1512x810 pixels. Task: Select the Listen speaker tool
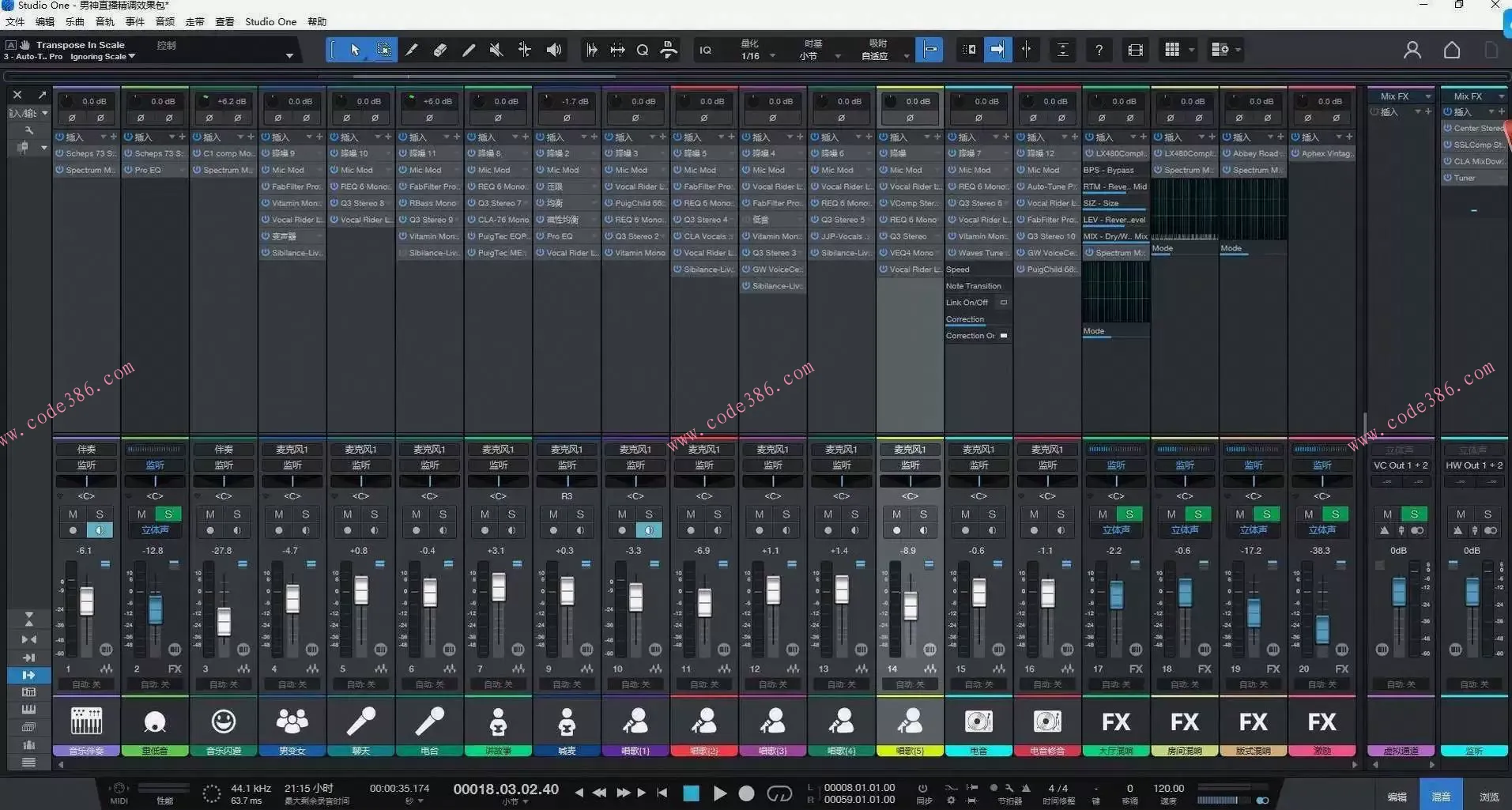point(554,50)
